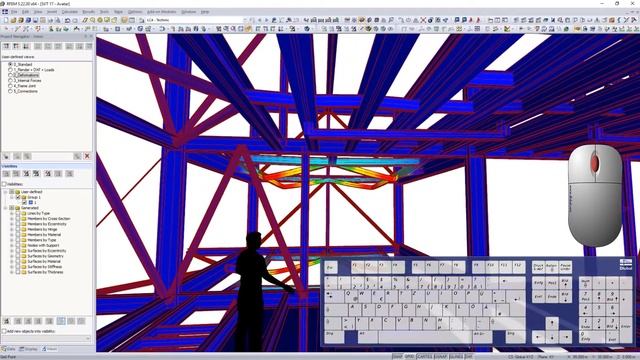Select the 2_Deformations view radio button

click(x=10, y=75)
